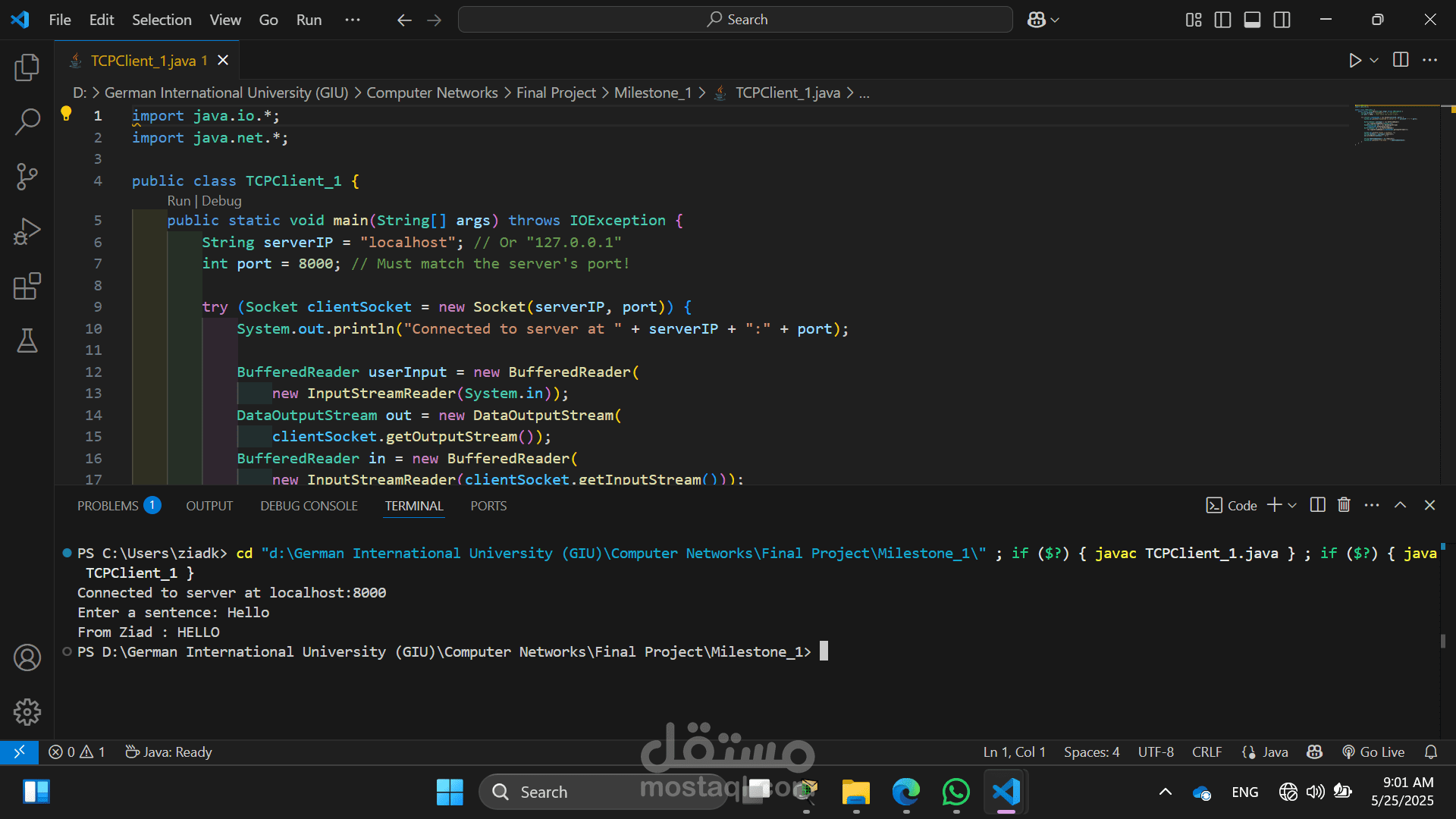Click the Debug code lens above main

tap(222, 201)
